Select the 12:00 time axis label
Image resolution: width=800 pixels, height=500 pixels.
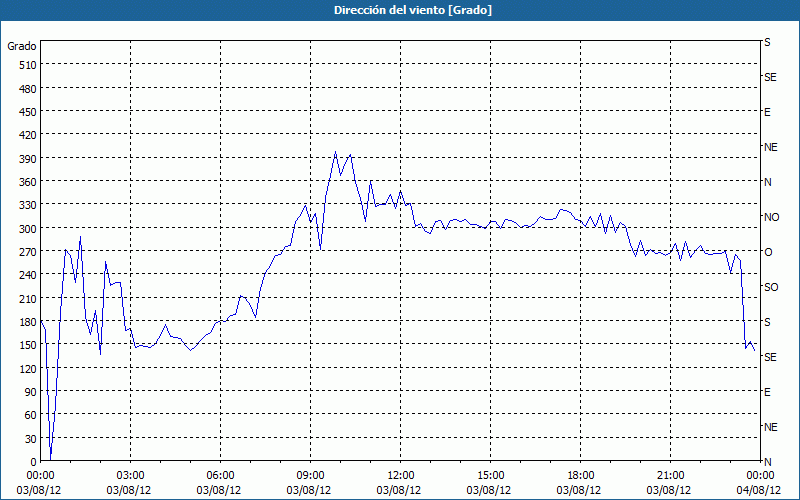point(401,476)
